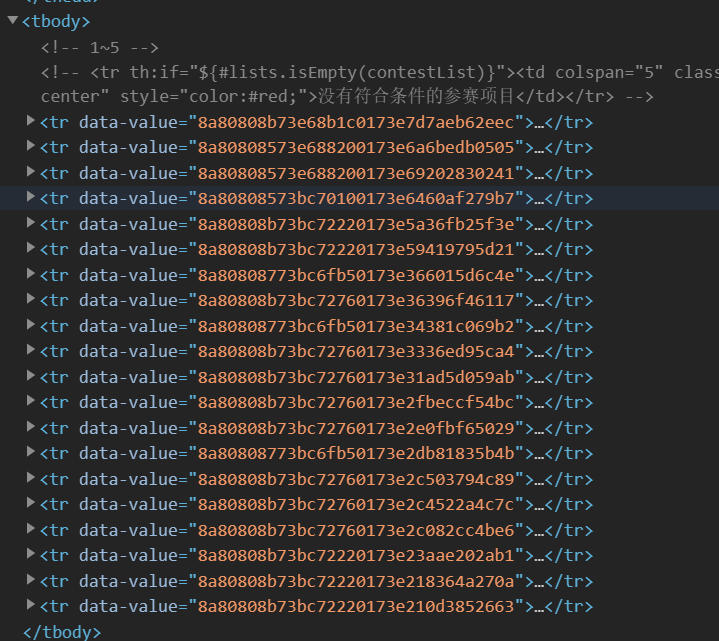Click the ellipsis in the row ending 6fb25f3e

click(539, 224)
